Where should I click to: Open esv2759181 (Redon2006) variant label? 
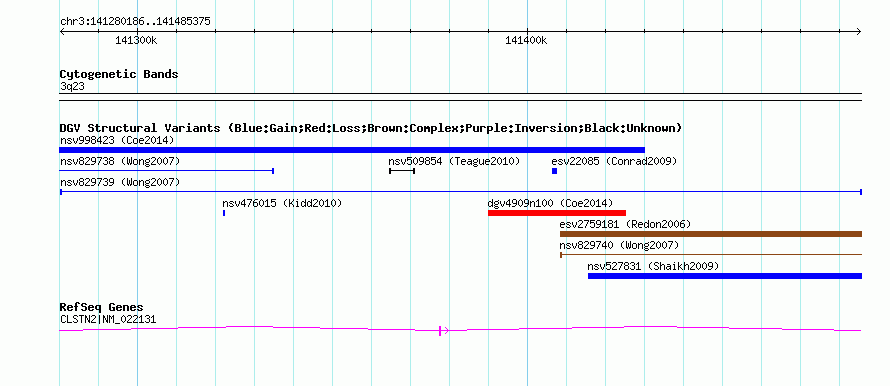tap(625, 224)
